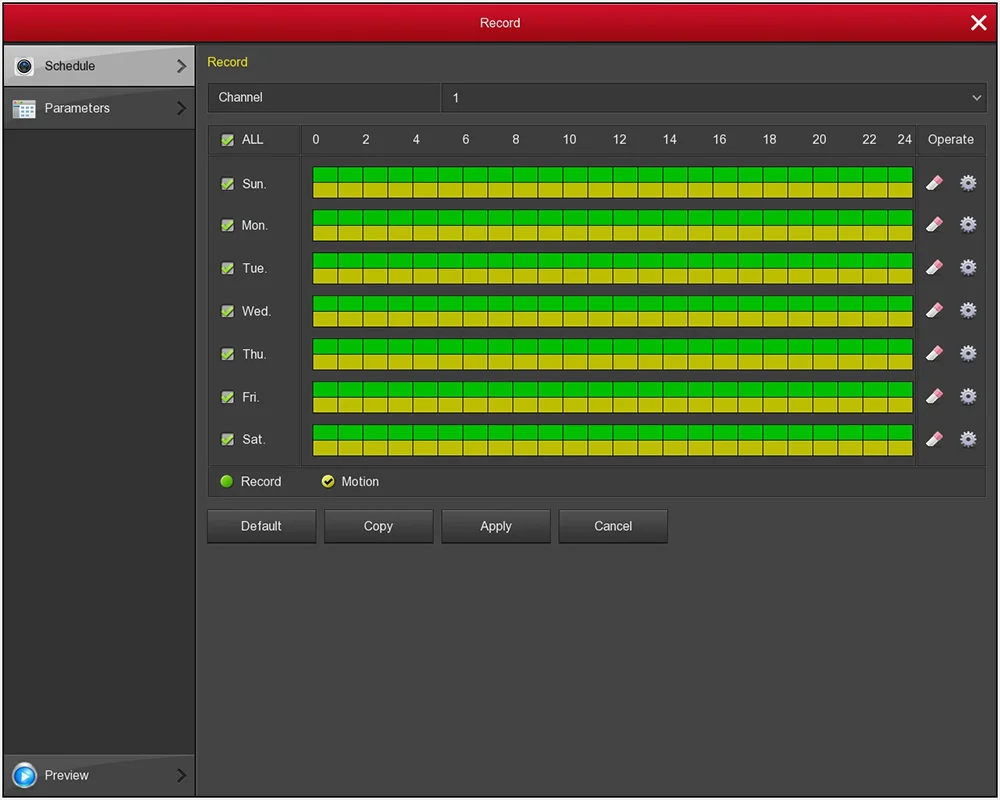Click the 'Operate' column header
The image size is (1000, 800).
[x=950, y=140]
